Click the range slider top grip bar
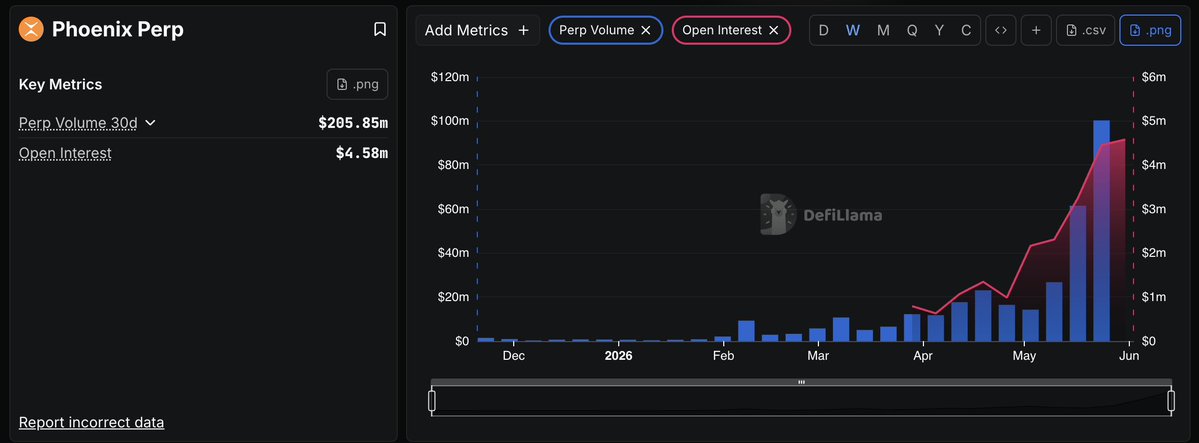 click(x=801, y=382)
